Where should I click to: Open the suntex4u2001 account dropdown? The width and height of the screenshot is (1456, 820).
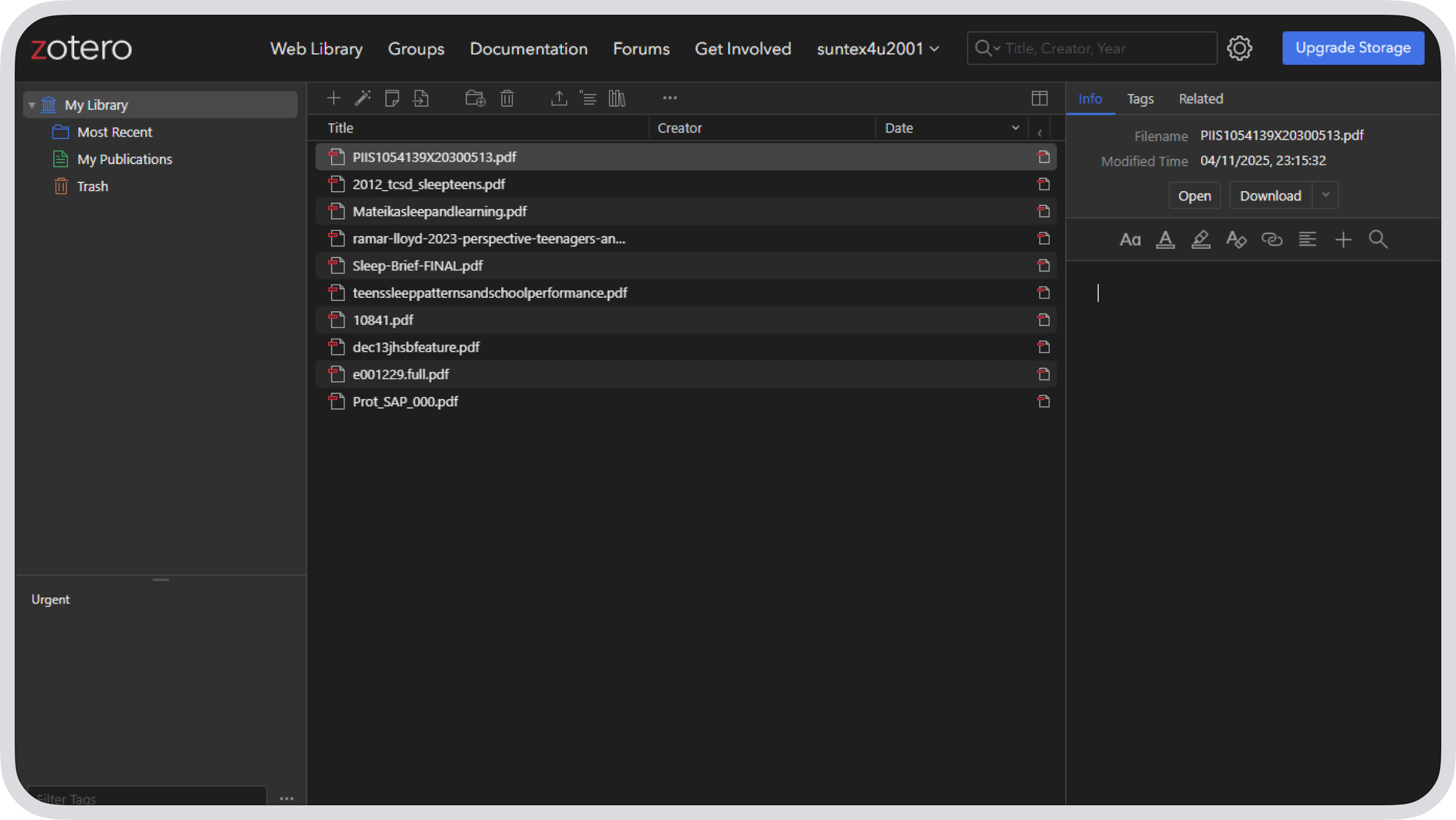tap(878, 48)
